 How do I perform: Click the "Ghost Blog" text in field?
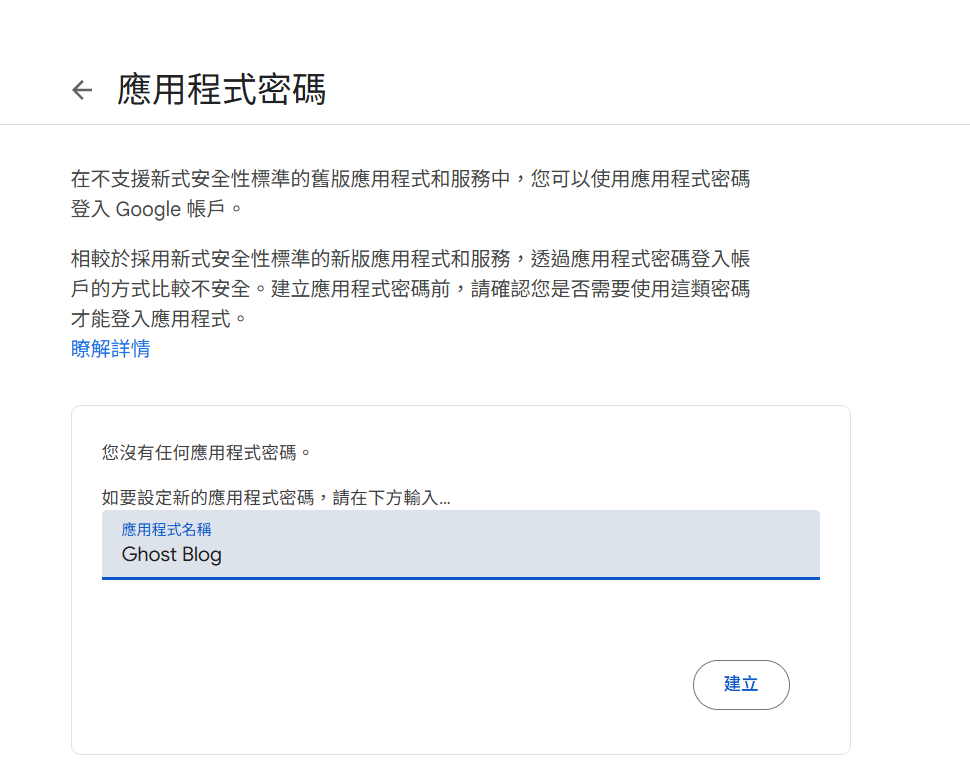pyautogui.click(x=172, y=554)
